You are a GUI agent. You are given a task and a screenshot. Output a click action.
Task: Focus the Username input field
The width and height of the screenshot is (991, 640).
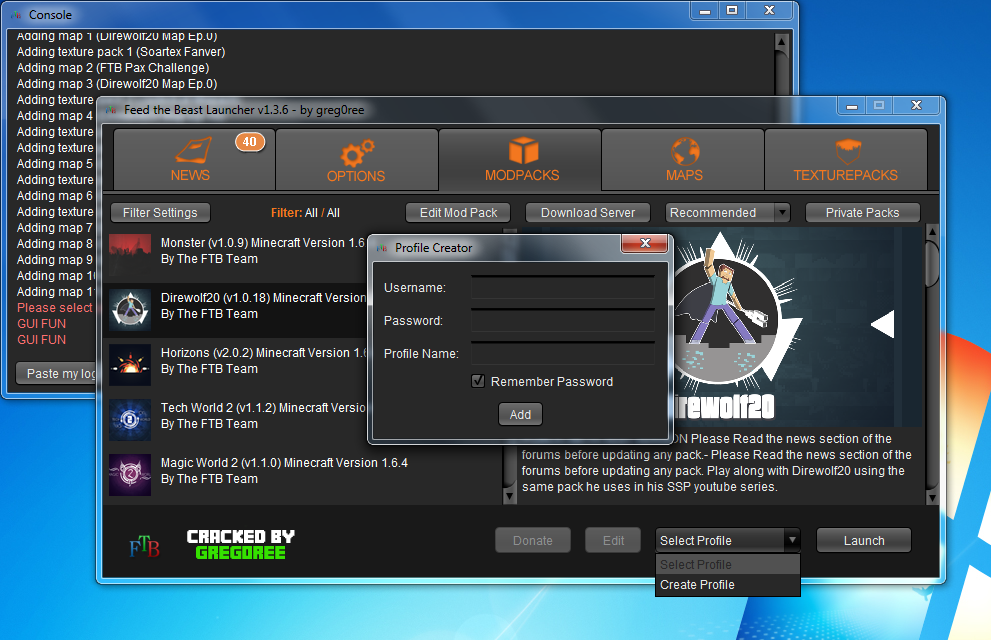point(562,287)
